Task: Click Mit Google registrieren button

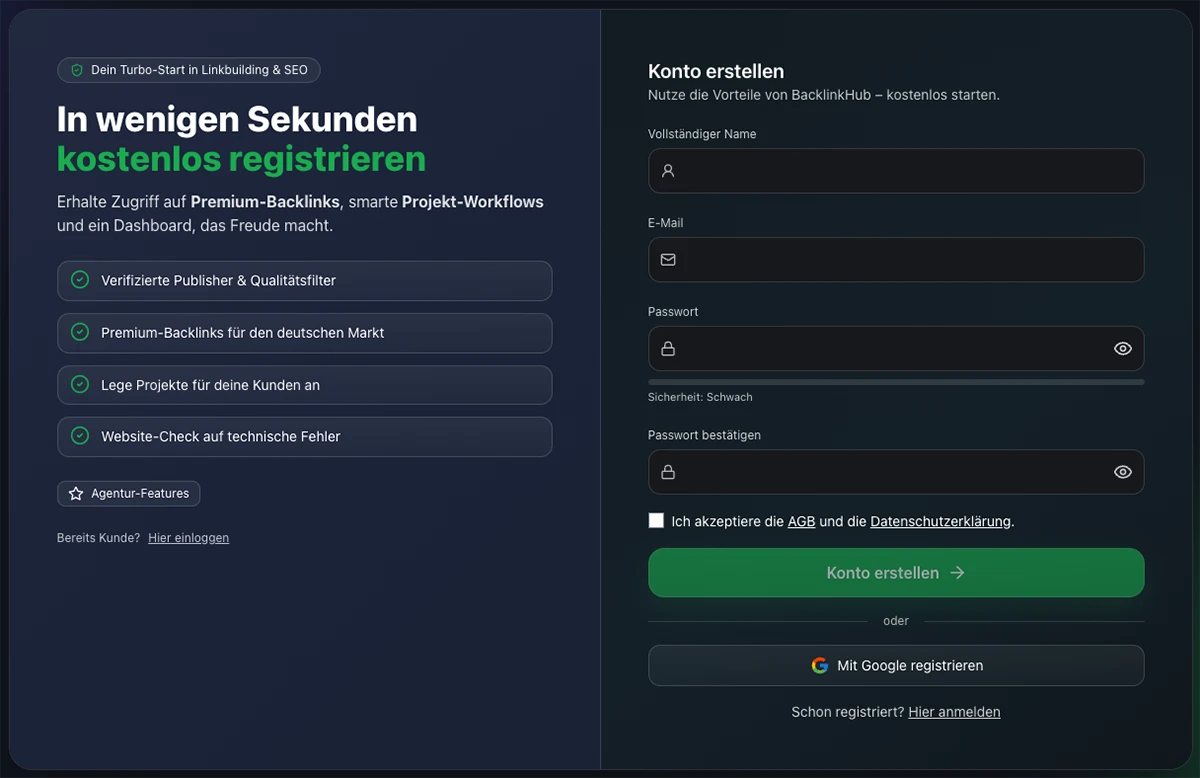Action: click(x=895, y=666)
